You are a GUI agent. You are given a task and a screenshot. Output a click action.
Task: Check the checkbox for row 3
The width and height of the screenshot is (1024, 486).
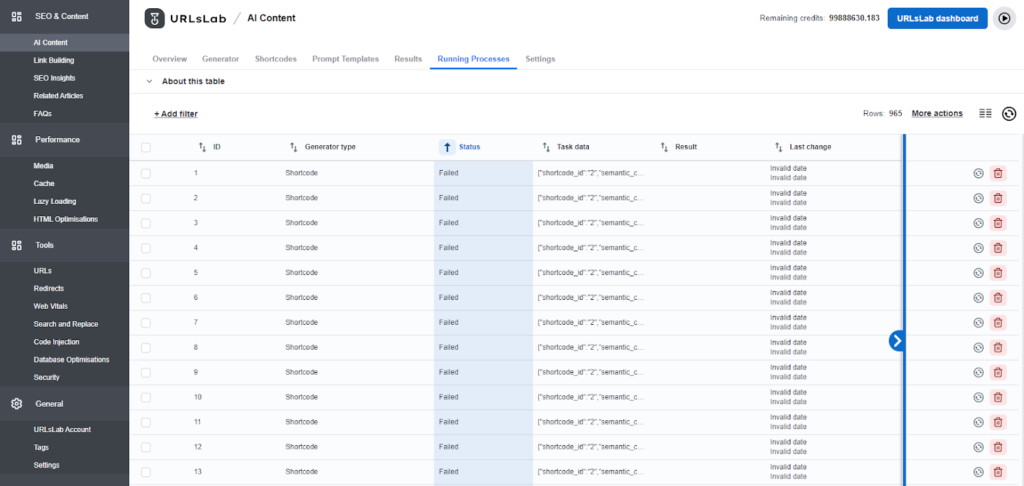(x=146, y=223)
